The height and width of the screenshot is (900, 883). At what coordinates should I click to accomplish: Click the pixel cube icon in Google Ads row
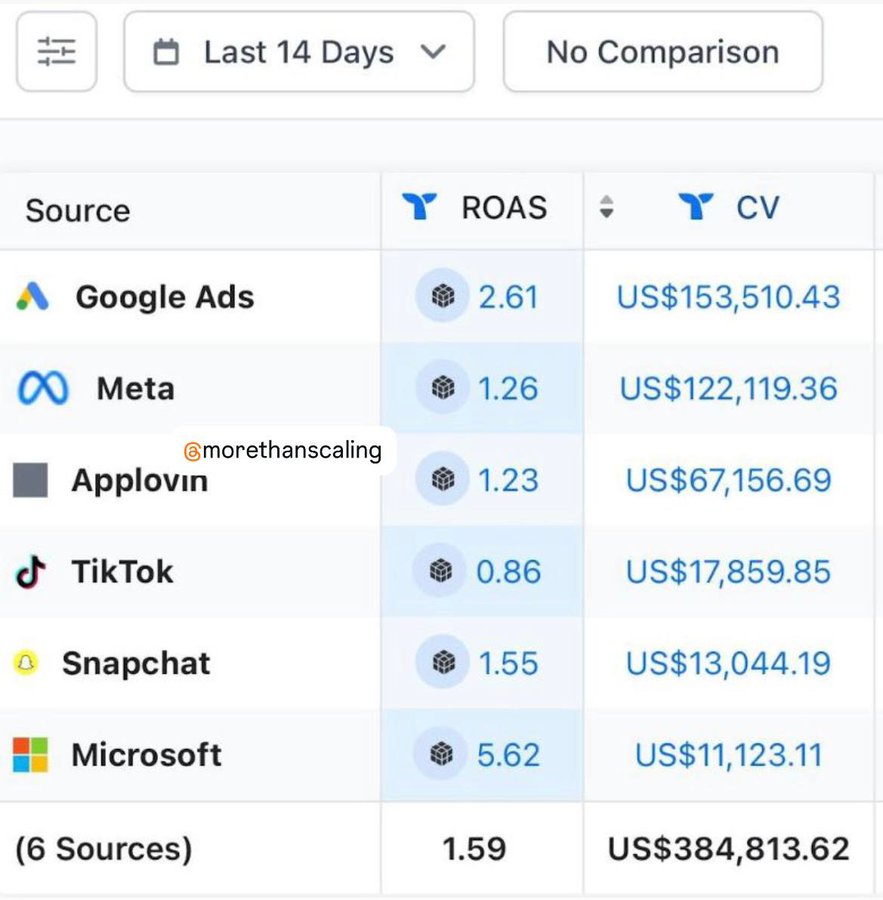[x=443, y=296]
